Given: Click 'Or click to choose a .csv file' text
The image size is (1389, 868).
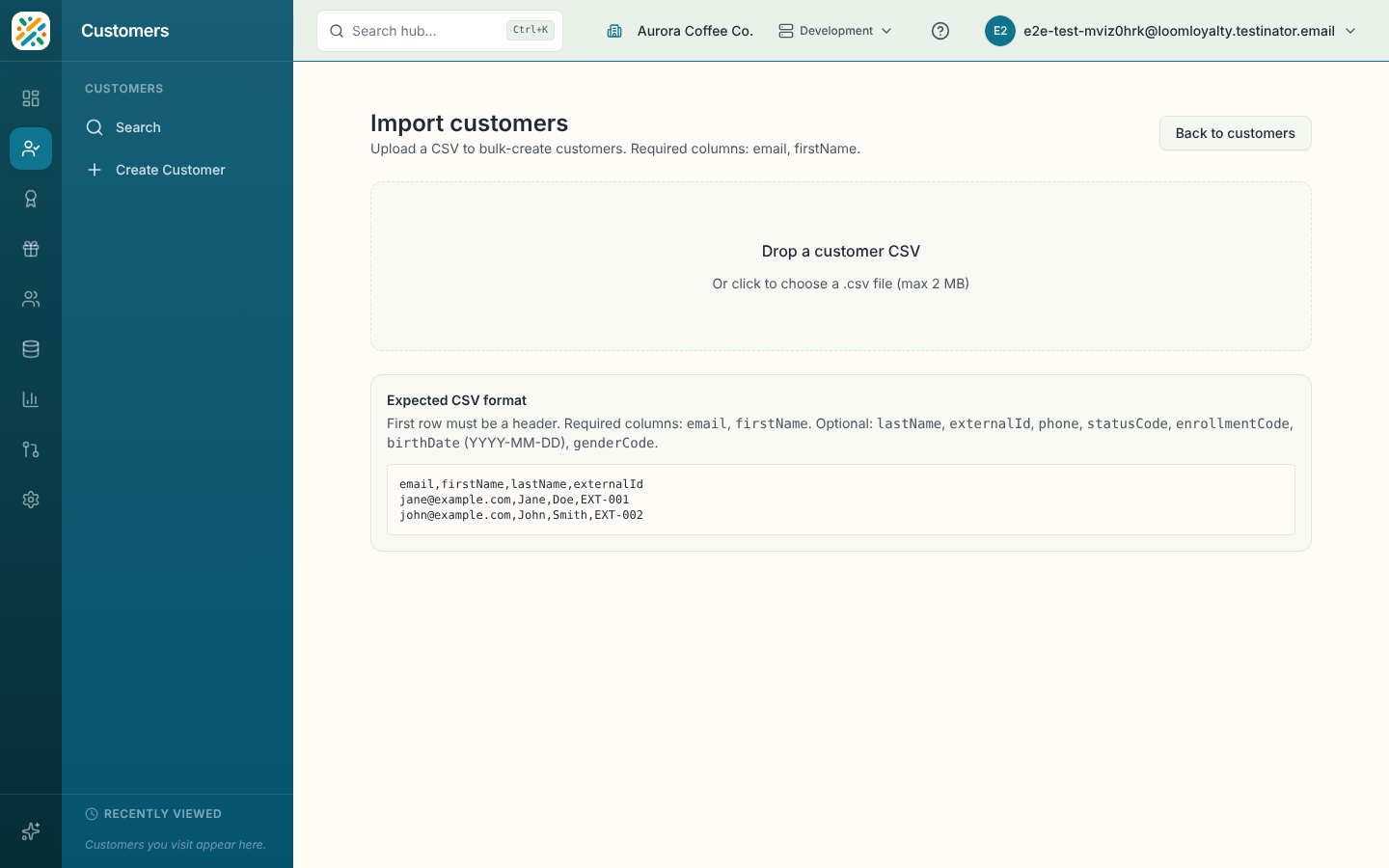Looking at the screenshot, I should click(841, 284).
